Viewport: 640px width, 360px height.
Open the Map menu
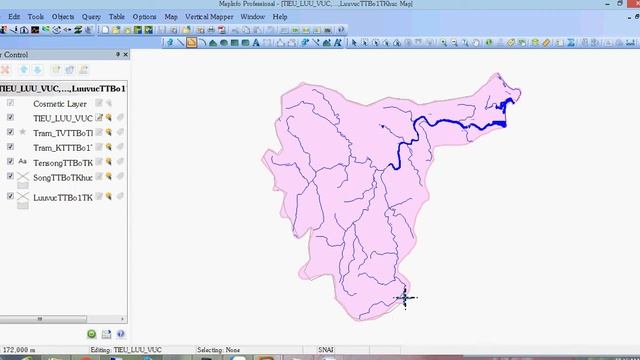point(171,17)
